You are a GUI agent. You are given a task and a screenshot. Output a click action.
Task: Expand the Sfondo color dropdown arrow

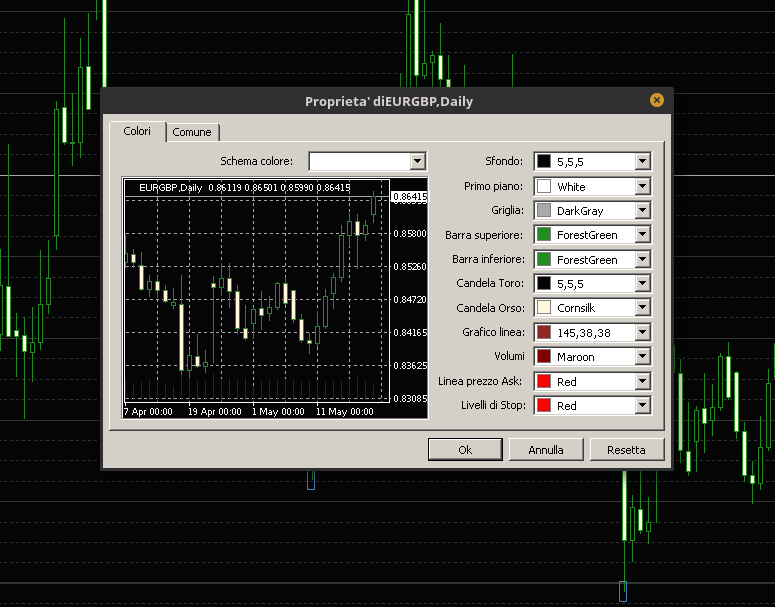pos(642,161)
